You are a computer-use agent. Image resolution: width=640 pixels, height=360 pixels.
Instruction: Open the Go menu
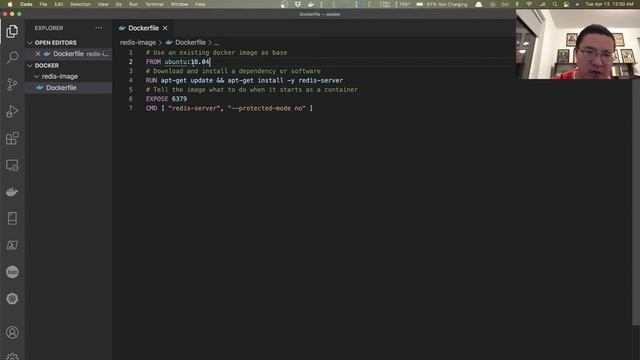(119, 4)
